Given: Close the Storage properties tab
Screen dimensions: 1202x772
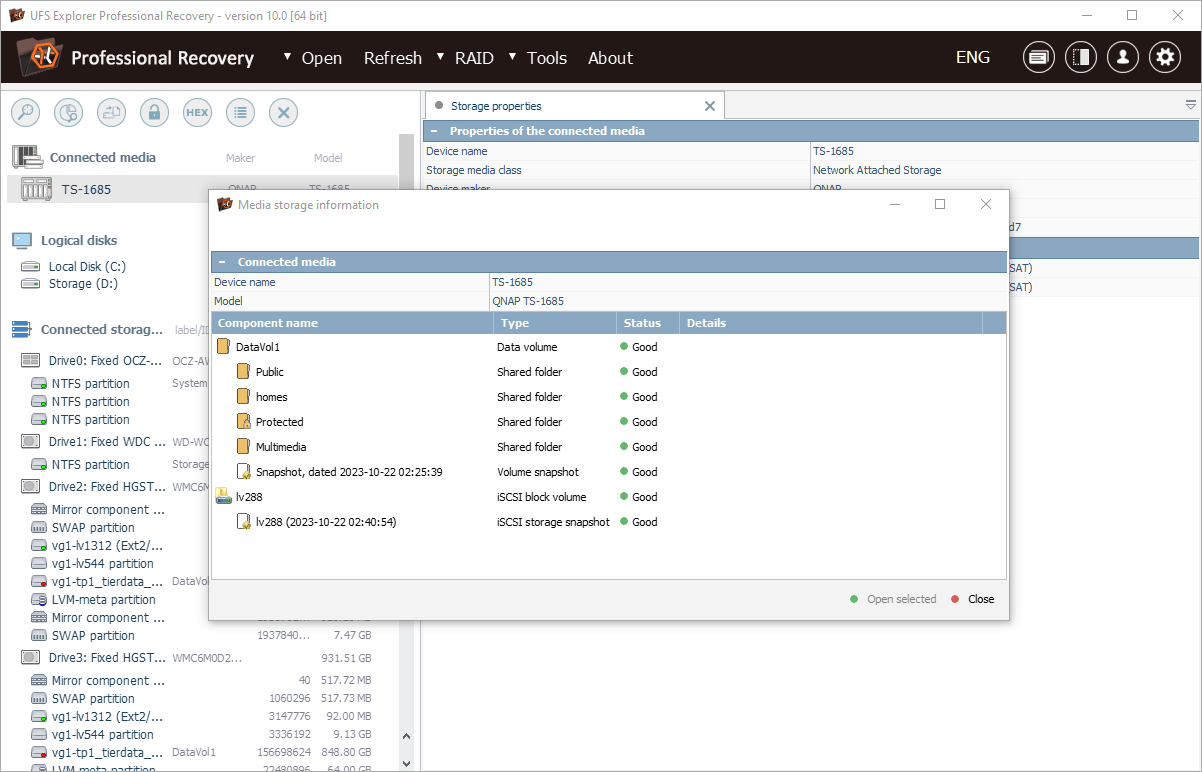Looking at the screenshot, I should pos(710,106).
